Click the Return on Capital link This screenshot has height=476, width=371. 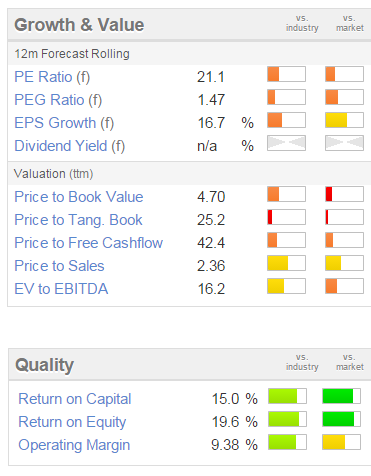pyautogui.click(x=75, y=399)
